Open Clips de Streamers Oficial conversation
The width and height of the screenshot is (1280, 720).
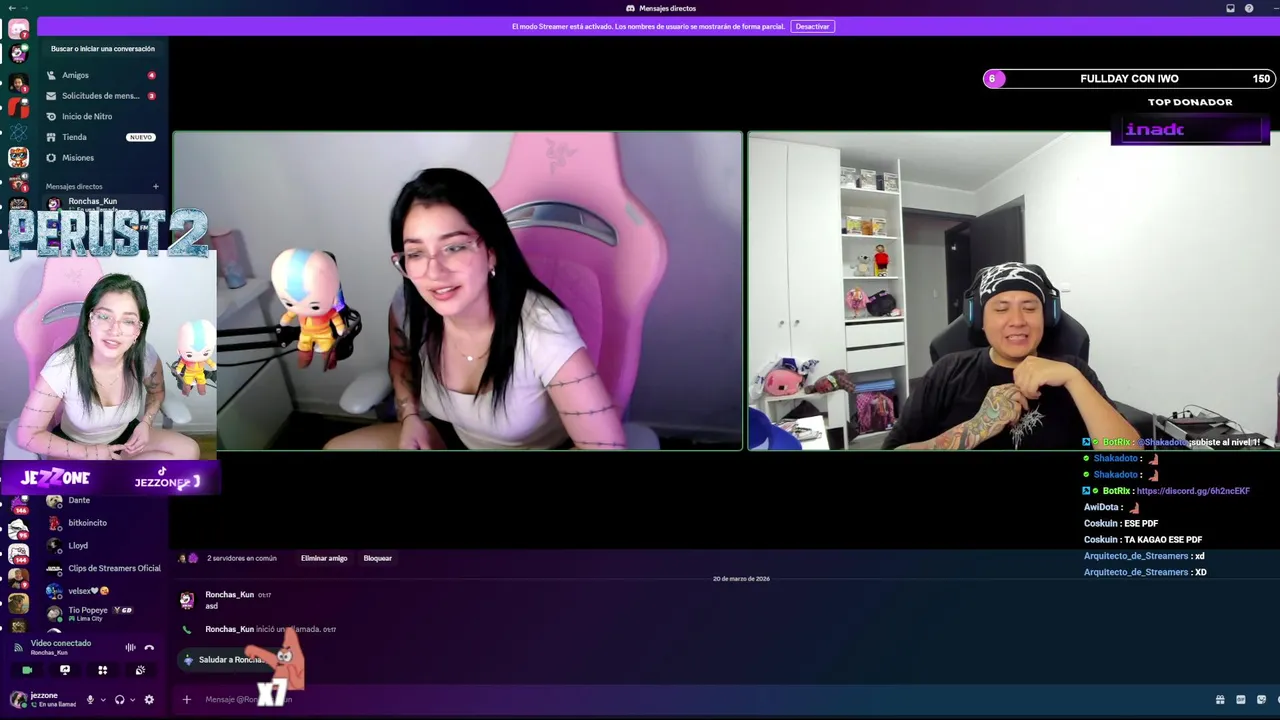tap(102, 568)
